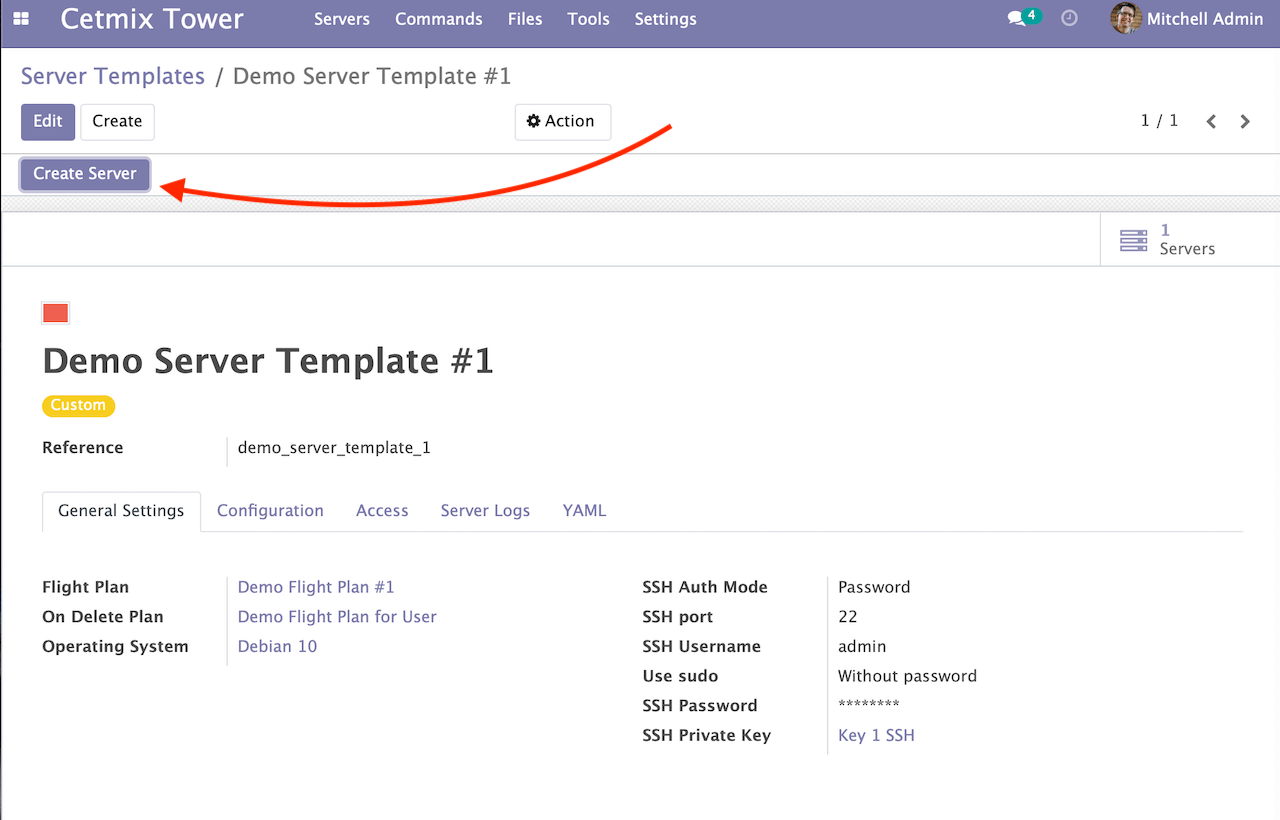This screenshot has width=1280, height=820.
Task: Switch to the Configuration tab
Action: pyautogui.click(x=270, y=510)
